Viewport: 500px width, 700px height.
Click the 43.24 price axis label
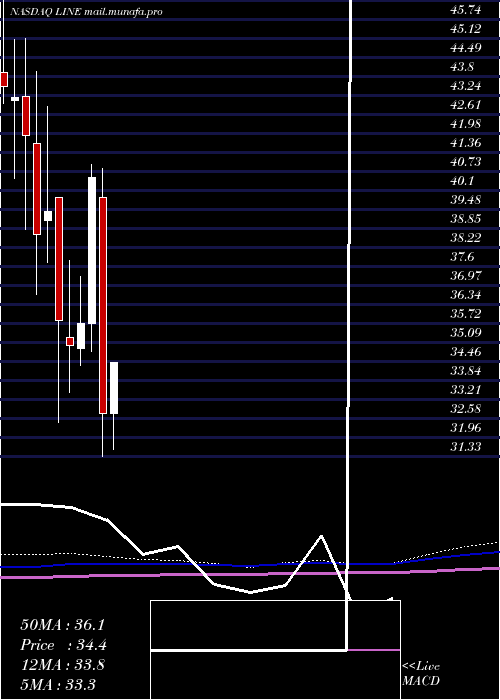coord(466,86)
